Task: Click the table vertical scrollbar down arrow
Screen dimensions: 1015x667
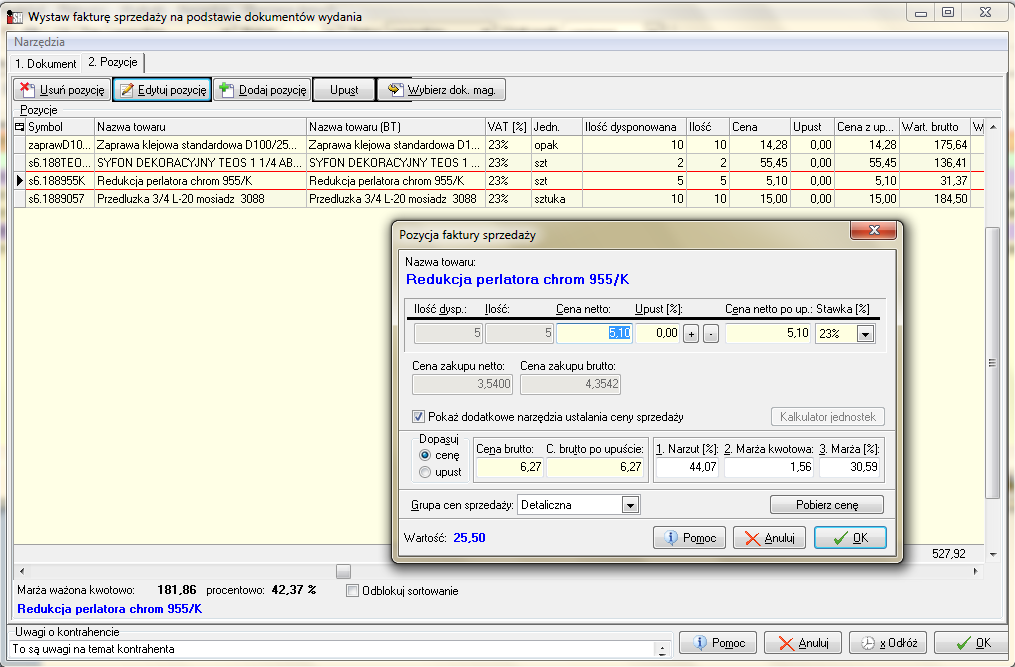Action: pos(993,554)
